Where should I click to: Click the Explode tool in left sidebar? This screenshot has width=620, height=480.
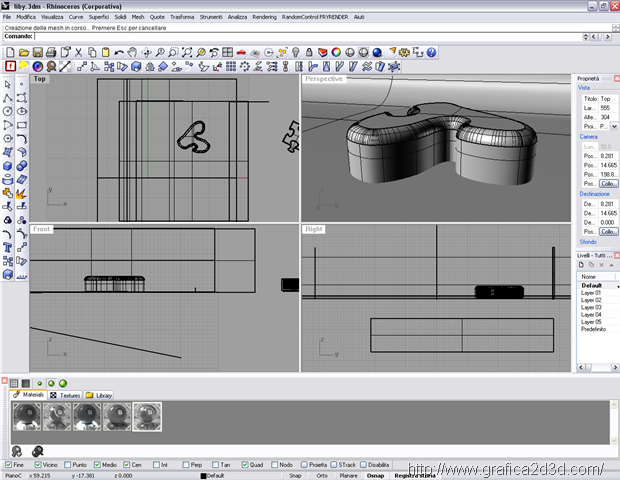[22, 192]
